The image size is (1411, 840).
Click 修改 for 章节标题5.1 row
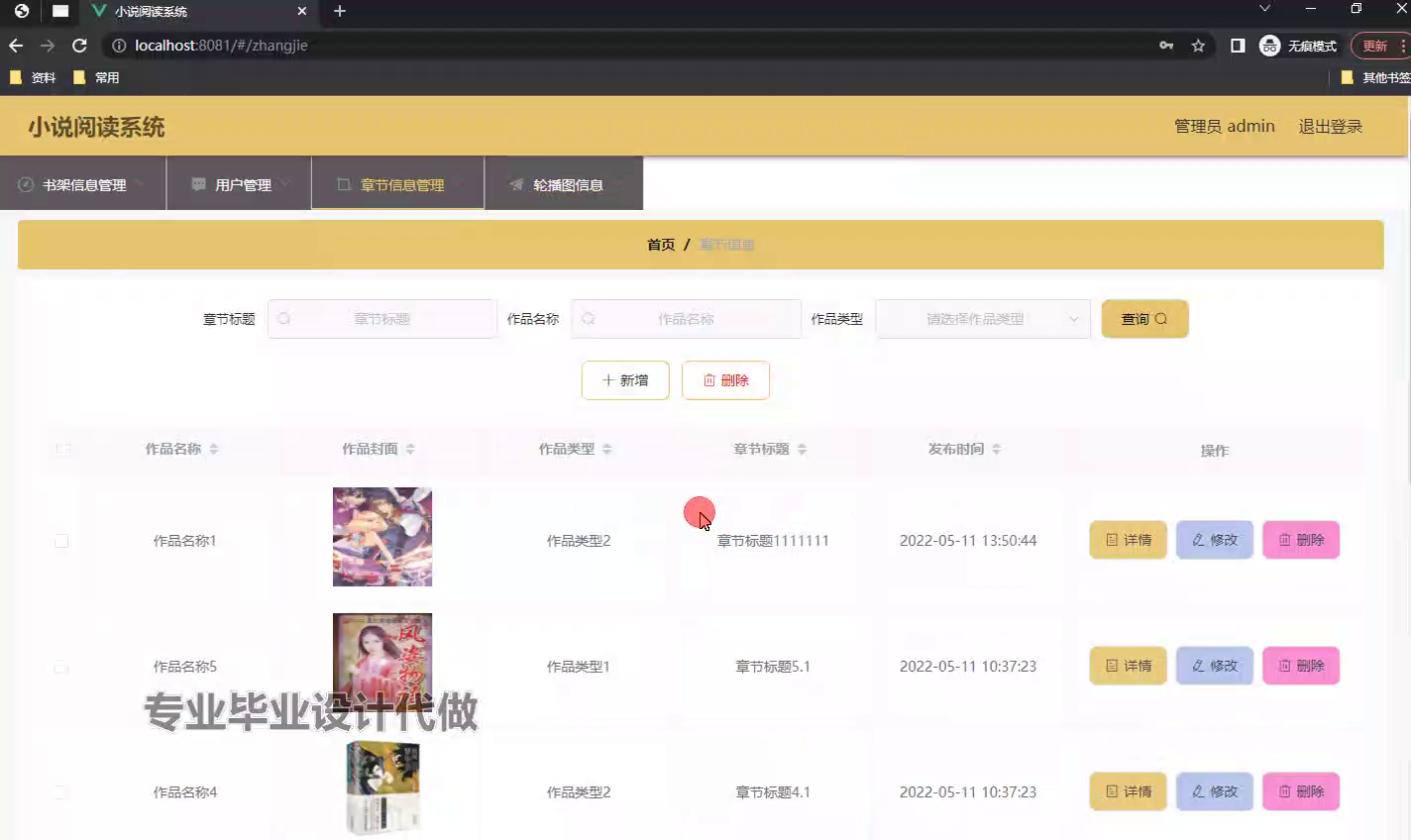1215,666
